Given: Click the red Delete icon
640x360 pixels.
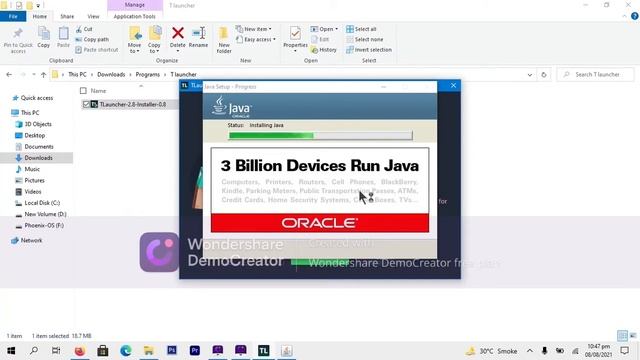Looking at the screenshot, I should point(178,33).
